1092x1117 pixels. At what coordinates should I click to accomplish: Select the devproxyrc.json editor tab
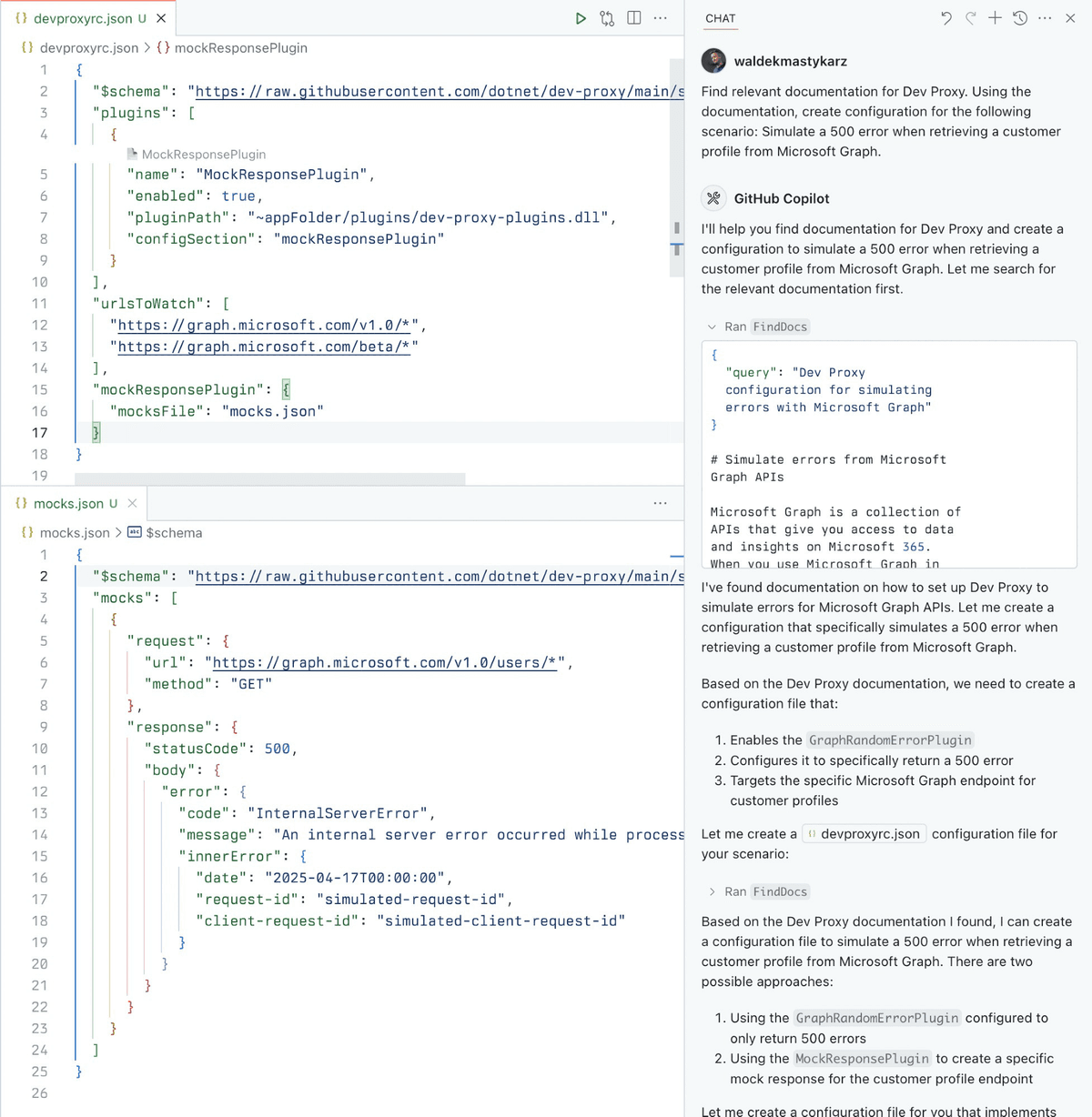tap(88, 18)
